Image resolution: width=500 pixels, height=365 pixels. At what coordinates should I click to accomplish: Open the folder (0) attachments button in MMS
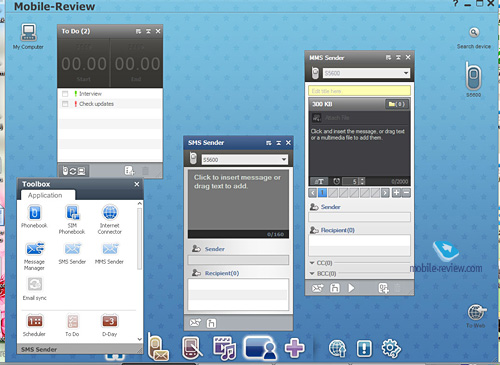(x=397, y=104)
